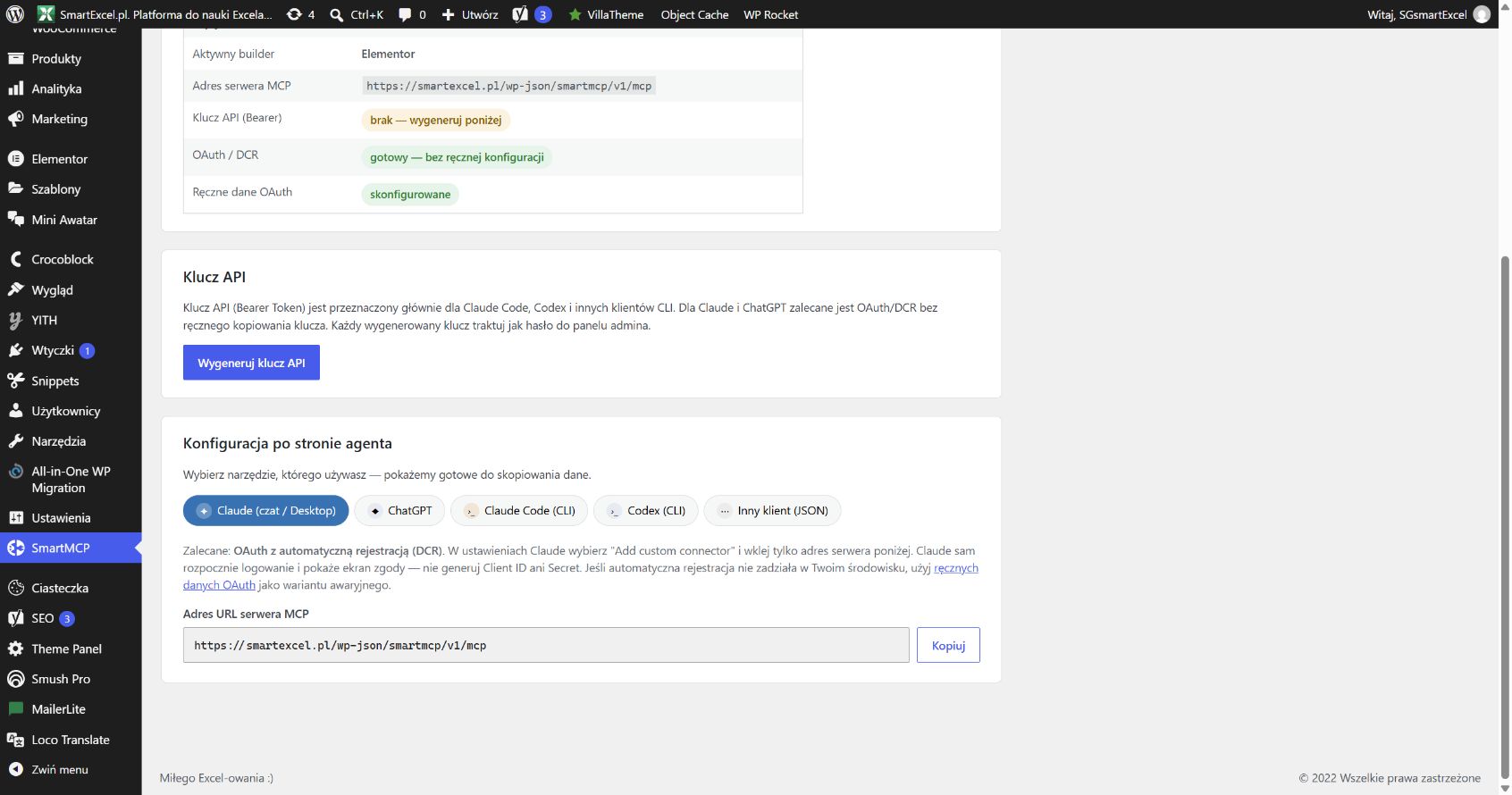Switch to the ChatGPT tab
Image resolution: width=1512 pixels, height=795 pixels.
(x=399, y=511)
